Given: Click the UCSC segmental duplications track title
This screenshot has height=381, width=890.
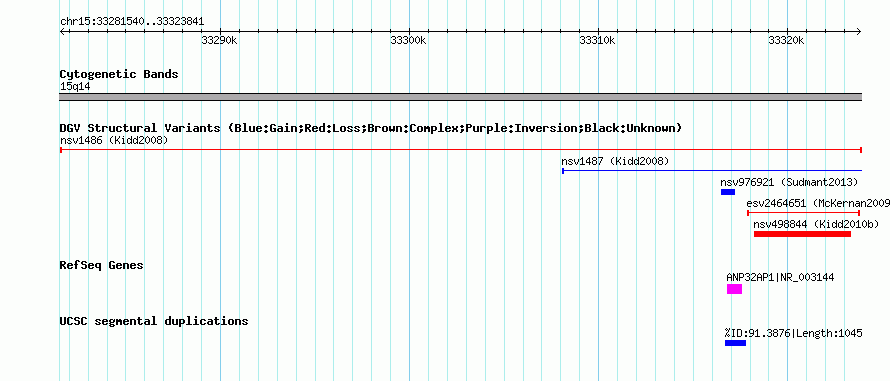Looking at the screenshot, I should pos(154,321).
